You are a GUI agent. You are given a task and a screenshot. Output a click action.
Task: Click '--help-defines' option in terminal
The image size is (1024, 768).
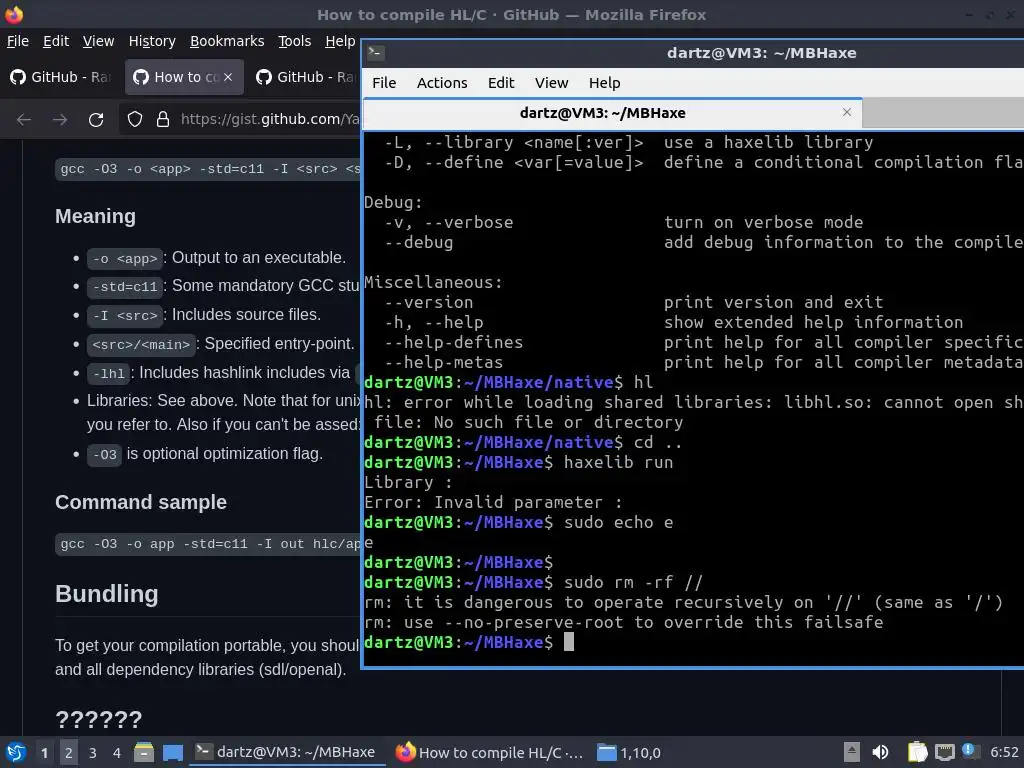pos(453,342)
